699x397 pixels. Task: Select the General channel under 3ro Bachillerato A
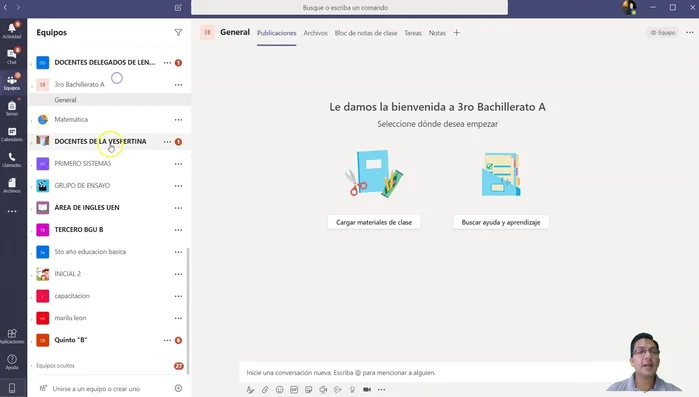(x=110, y=100)
